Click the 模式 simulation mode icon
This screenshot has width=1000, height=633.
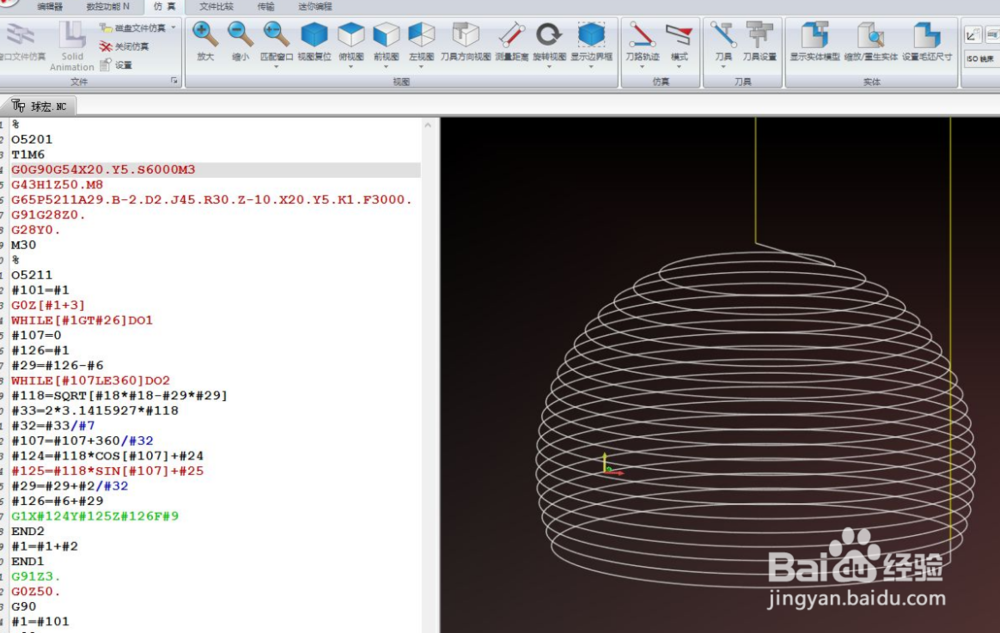(679, 34)
